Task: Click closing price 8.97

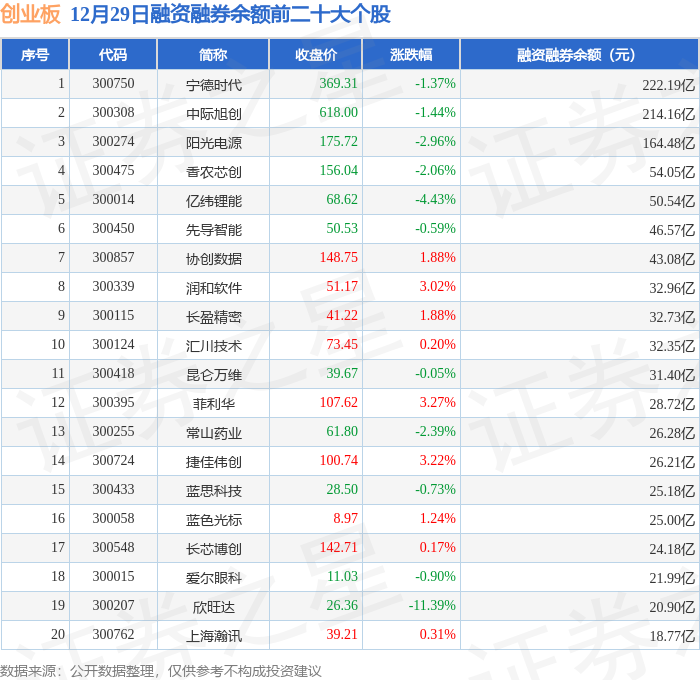Action: (346, 519)
